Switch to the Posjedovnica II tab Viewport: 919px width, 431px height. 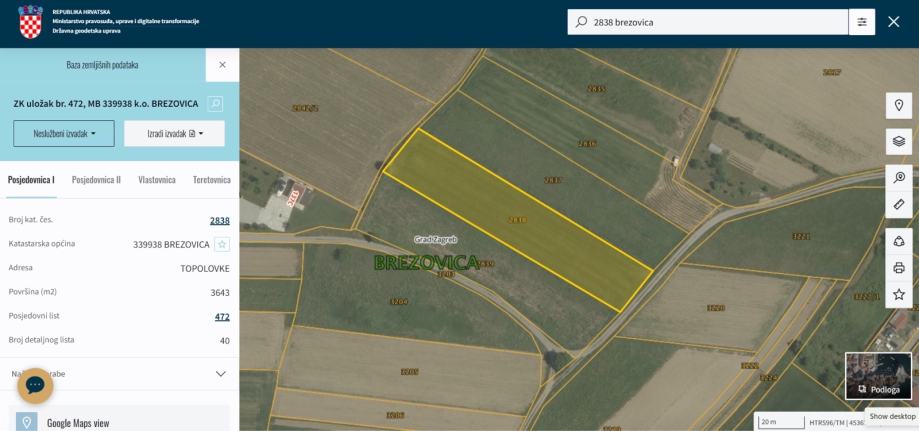(x=96, y=180)
